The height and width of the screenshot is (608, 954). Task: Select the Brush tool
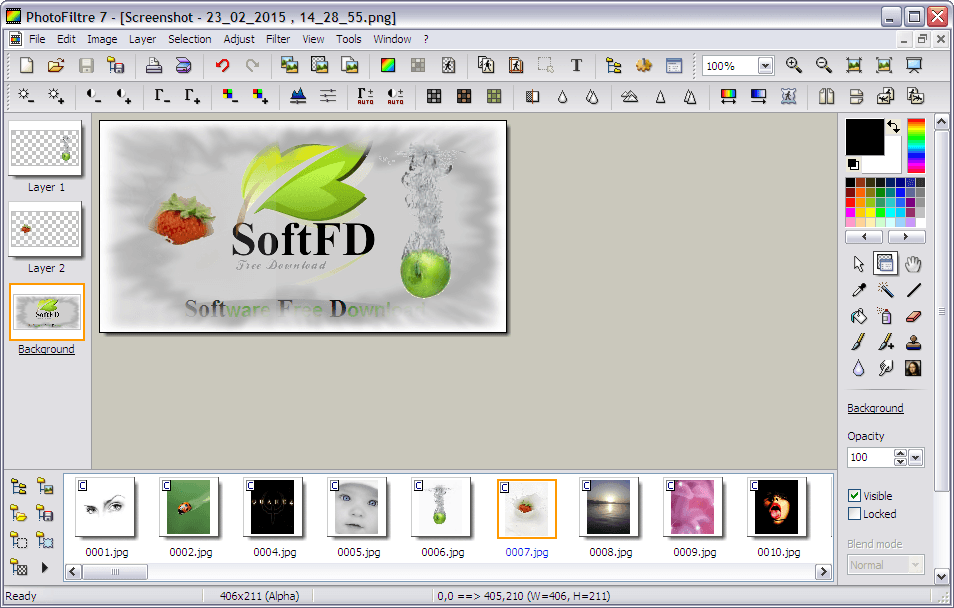pos(858,343)
